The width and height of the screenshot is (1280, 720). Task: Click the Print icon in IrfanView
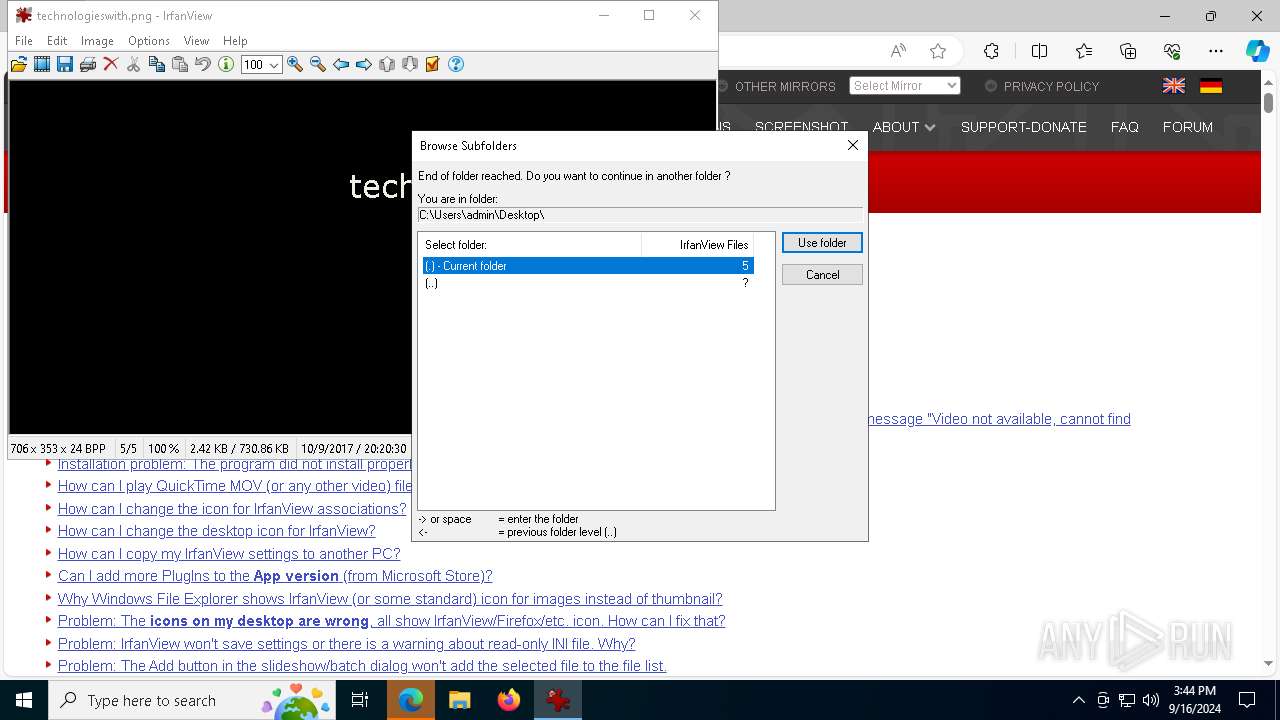click(88, 64)
